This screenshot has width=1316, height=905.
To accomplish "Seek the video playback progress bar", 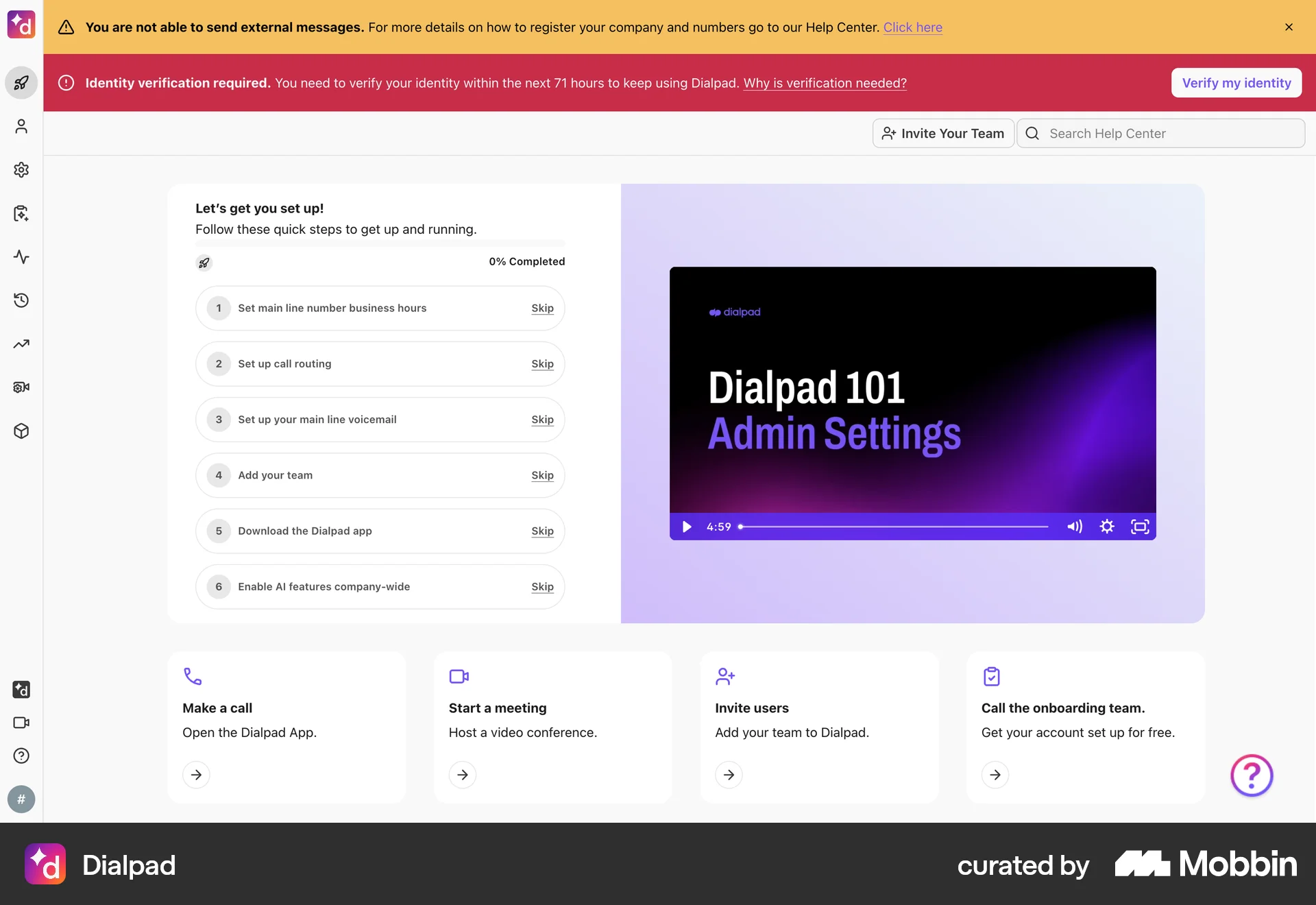I will [x=891, y=527].
